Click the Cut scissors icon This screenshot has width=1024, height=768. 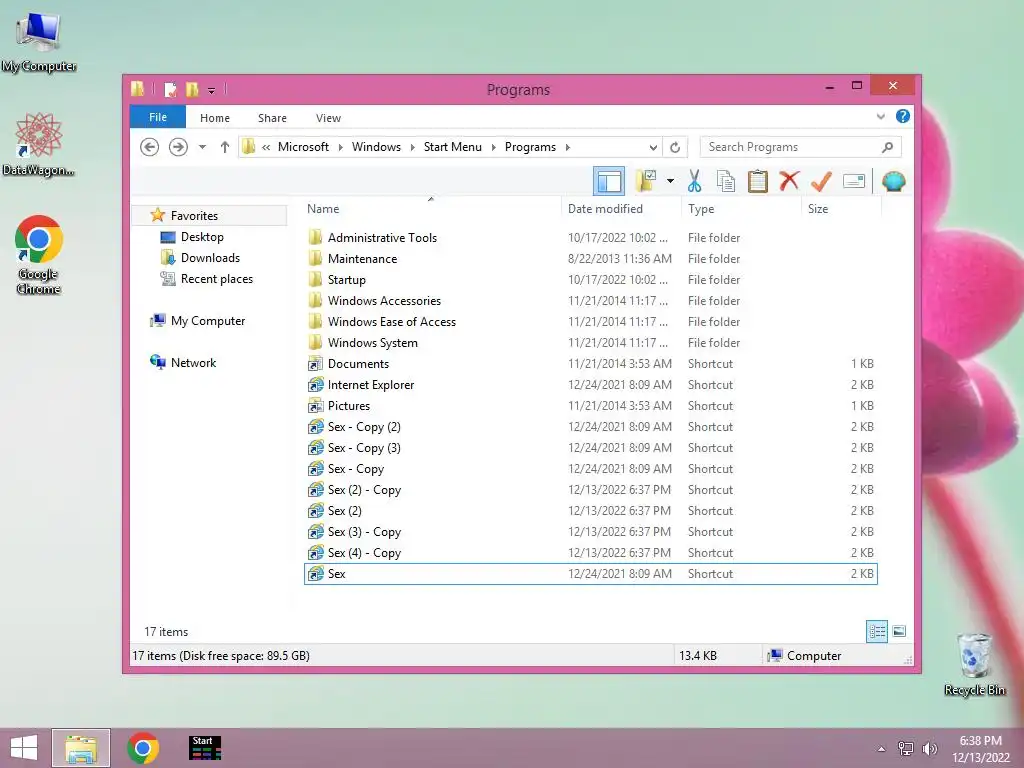coord(694,181)
